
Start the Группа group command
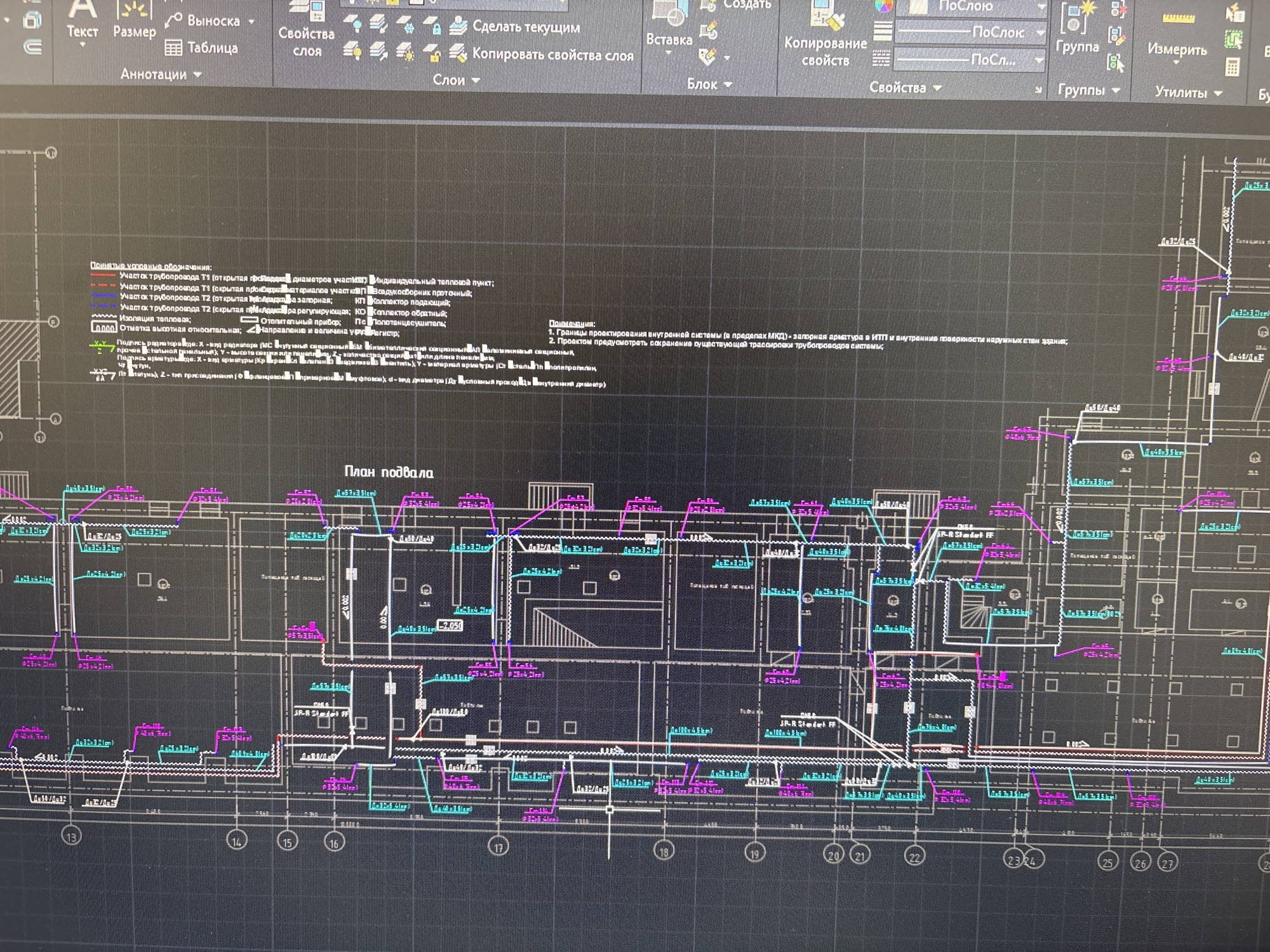pos(1077,28)
